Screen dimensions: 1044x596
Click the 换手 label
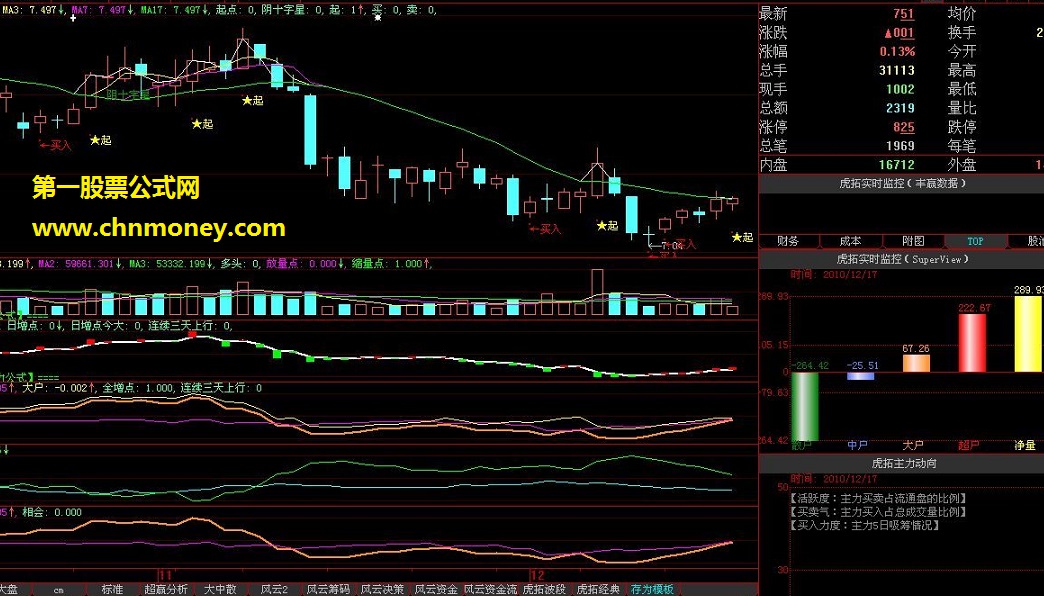(961, 32)
